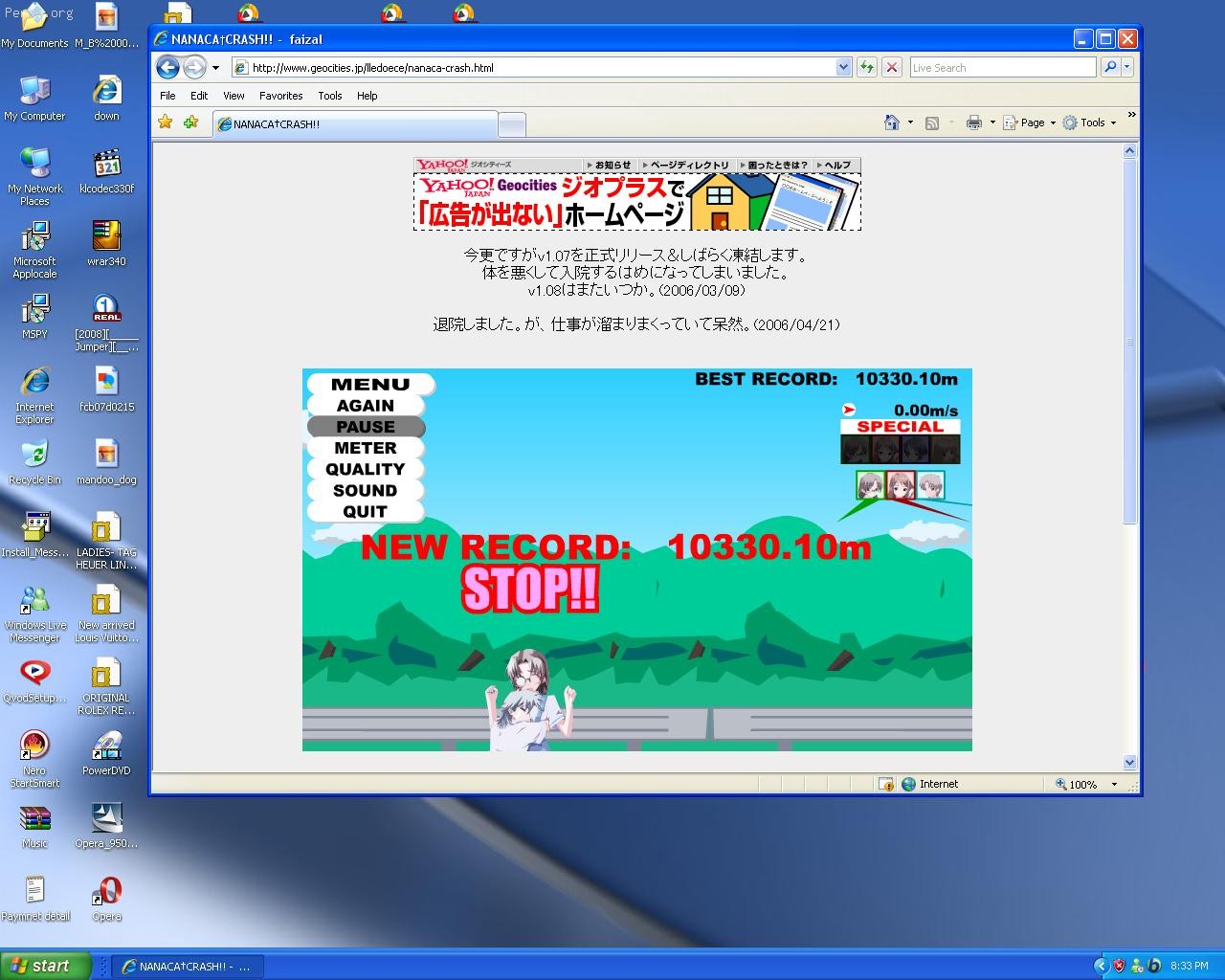Click MENU button in the game

coord(370,385)
